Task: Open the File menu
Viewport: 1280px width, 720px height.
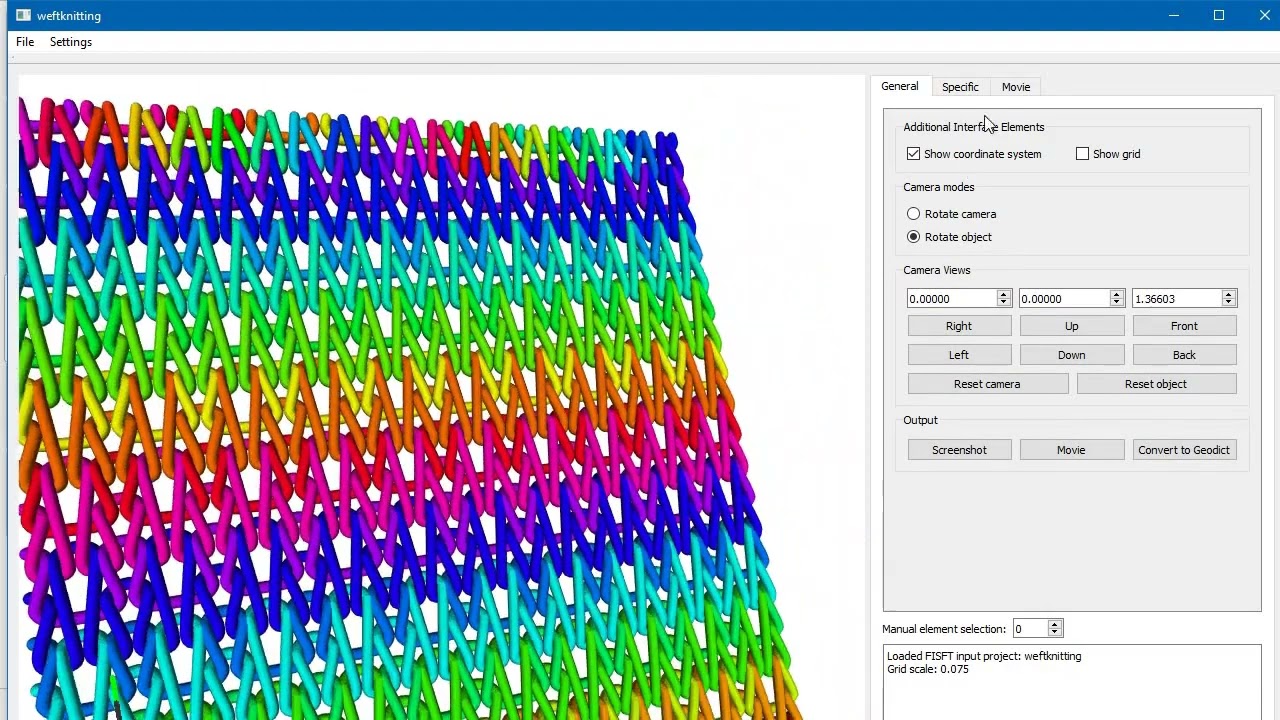Action: click(x=25, y=42)
